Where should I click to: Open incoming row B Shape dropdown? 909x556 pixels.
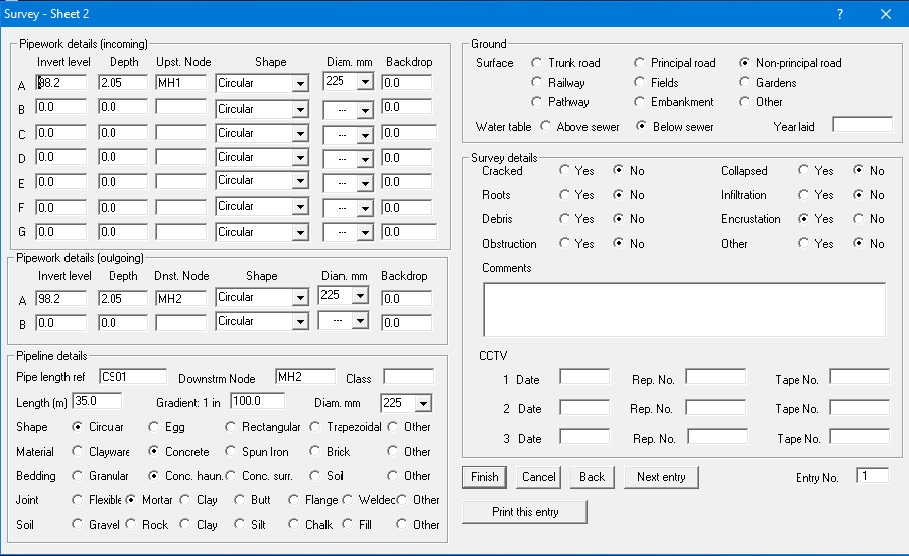click(x=300, y=109)
